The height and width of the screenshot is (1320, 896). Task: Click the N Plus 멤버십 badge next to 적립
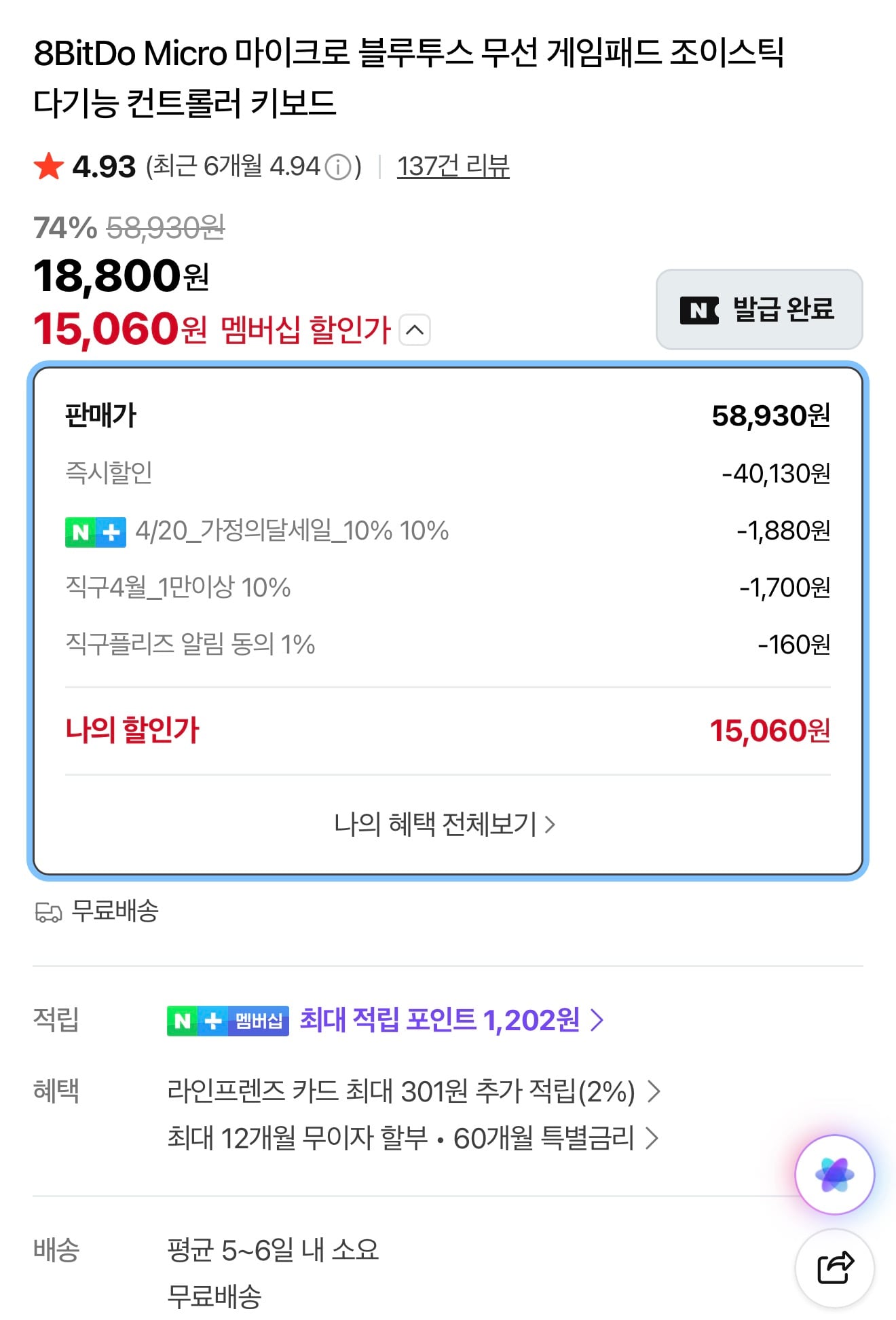[x=227, y=1020]
